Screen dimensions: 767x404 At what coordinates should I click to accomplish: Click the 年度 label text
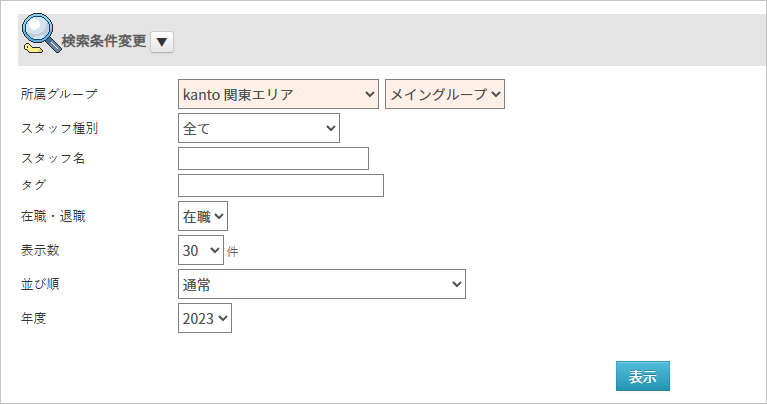click(34, 319)
